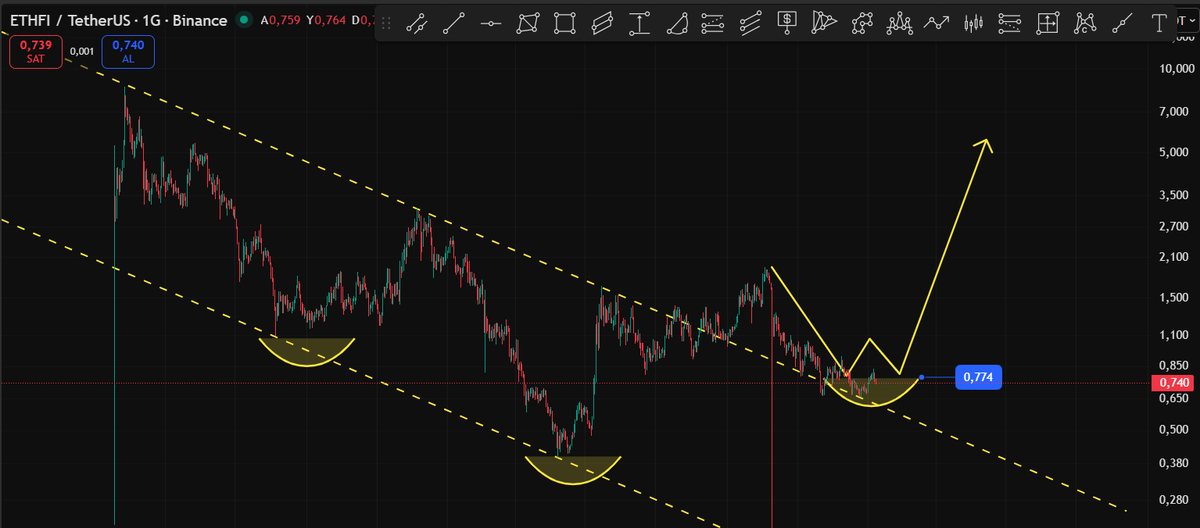The width and height of the screenshot is (1200, 528).
Task: Select the arc wedge drawing tool
Action: click(x=677, y=23)
